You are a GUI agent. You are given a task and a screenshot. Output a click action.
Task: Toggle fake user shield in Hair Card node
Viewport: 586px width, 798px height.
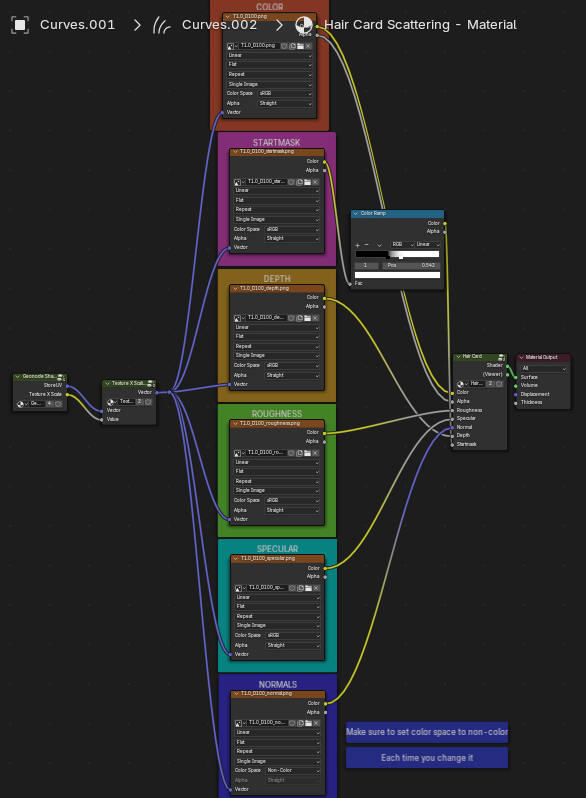pyautogui.click(x=499, y=384)
